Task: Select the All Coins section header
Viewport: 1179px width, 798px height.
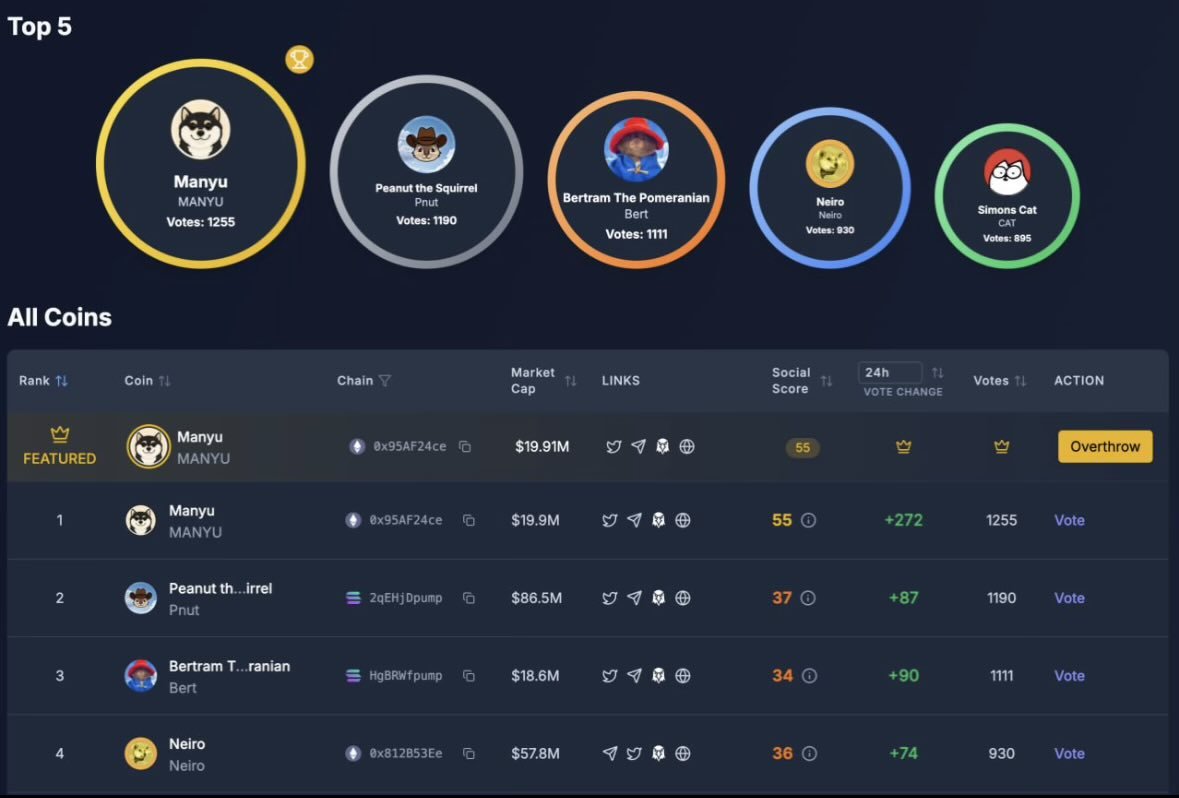Action: point(59,317)
